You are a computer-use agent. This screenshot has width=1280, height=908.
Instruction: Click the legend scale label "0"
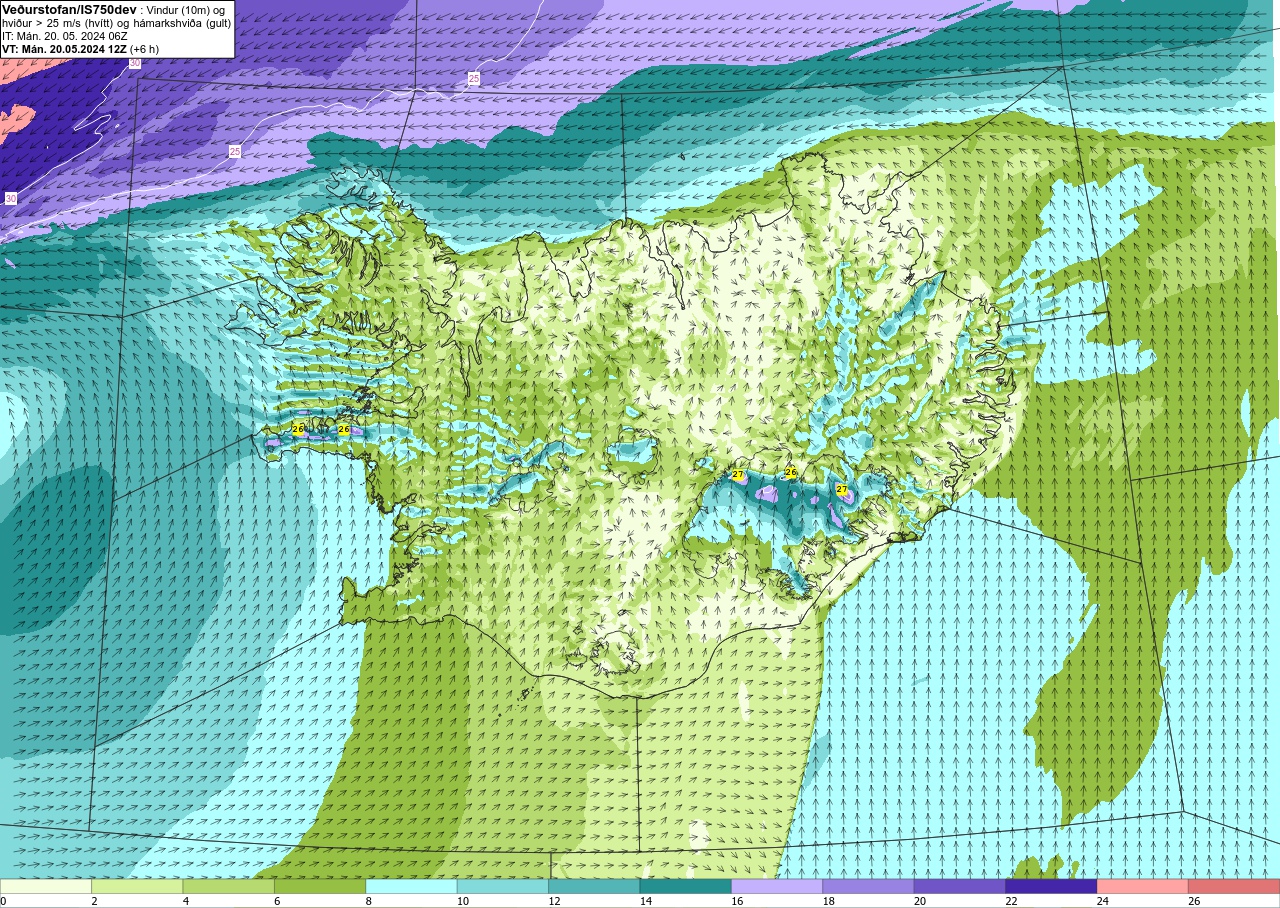coord(4,901)
